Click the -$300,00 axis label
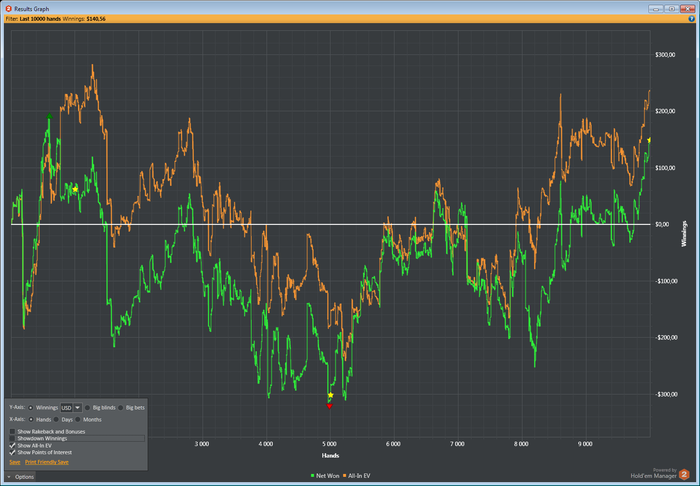This screenshot has width=700, height=486. 665,394
